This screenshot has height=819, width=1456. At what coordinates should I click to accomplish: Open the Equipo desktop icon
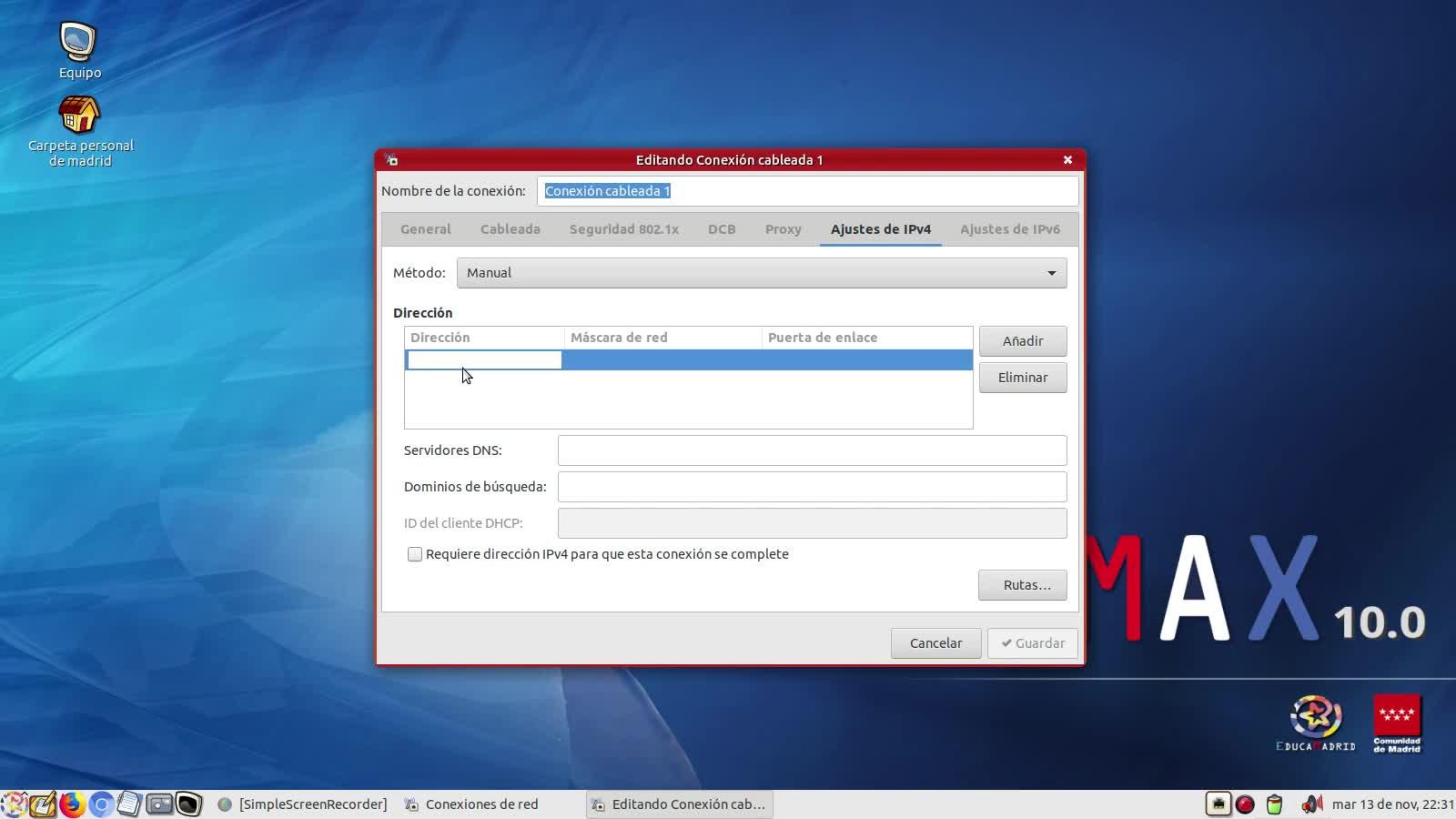point(79,44)
